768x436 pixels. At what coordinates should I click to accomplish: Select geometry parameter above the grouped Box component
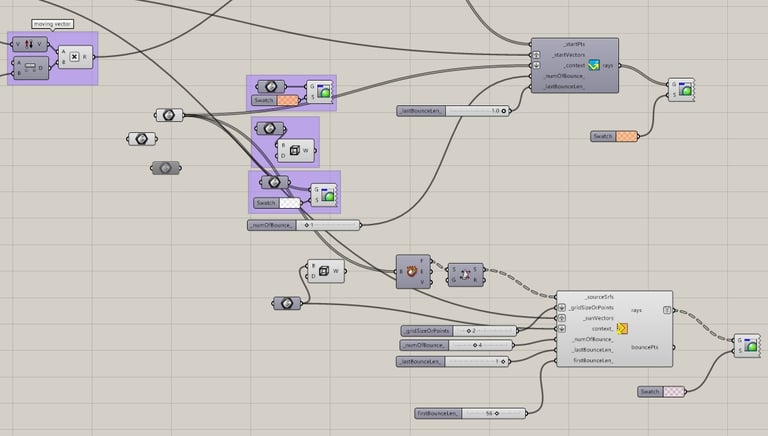click(x=269, y=129)
